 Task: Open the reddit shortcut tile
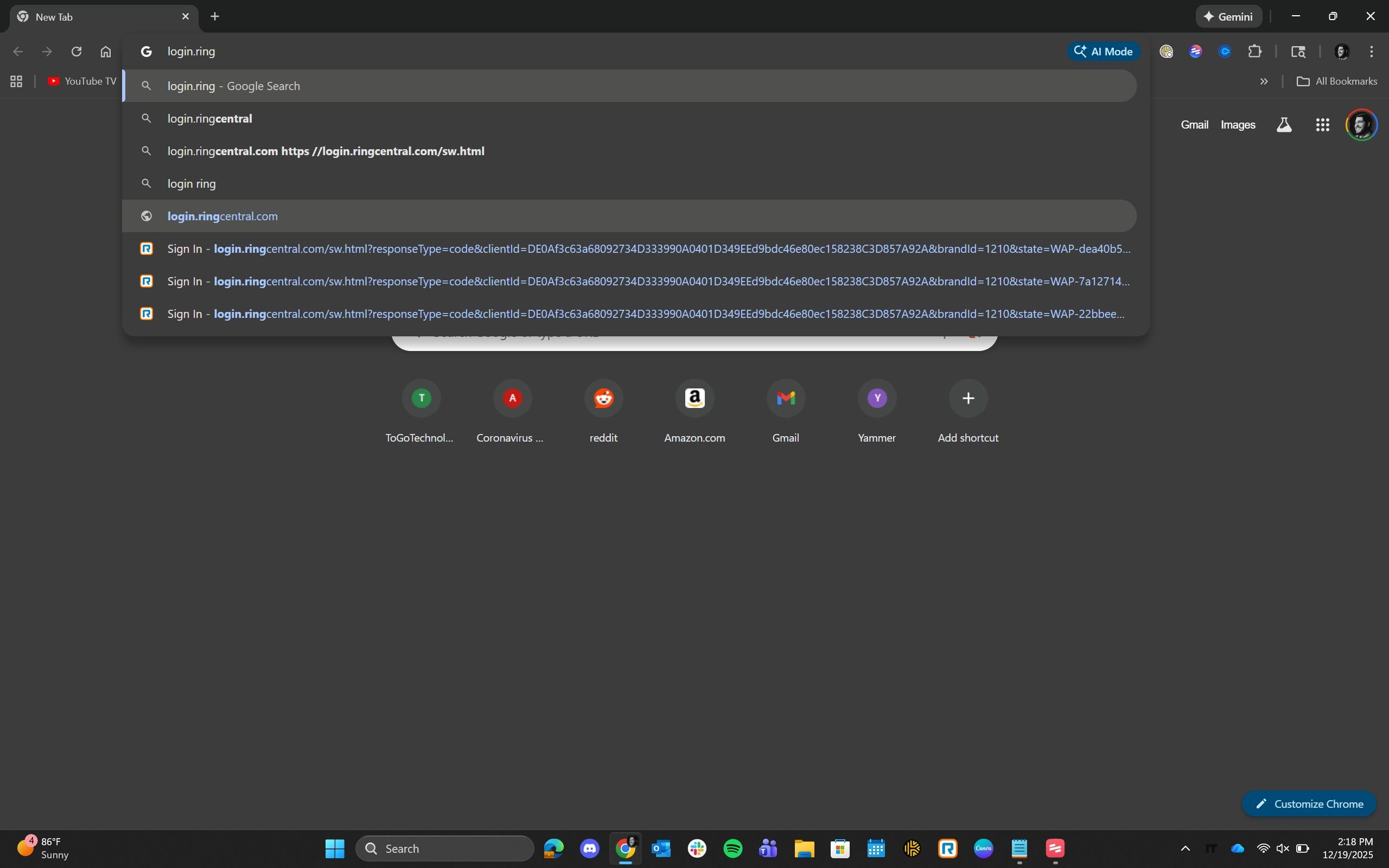click(x=604, y=412)
